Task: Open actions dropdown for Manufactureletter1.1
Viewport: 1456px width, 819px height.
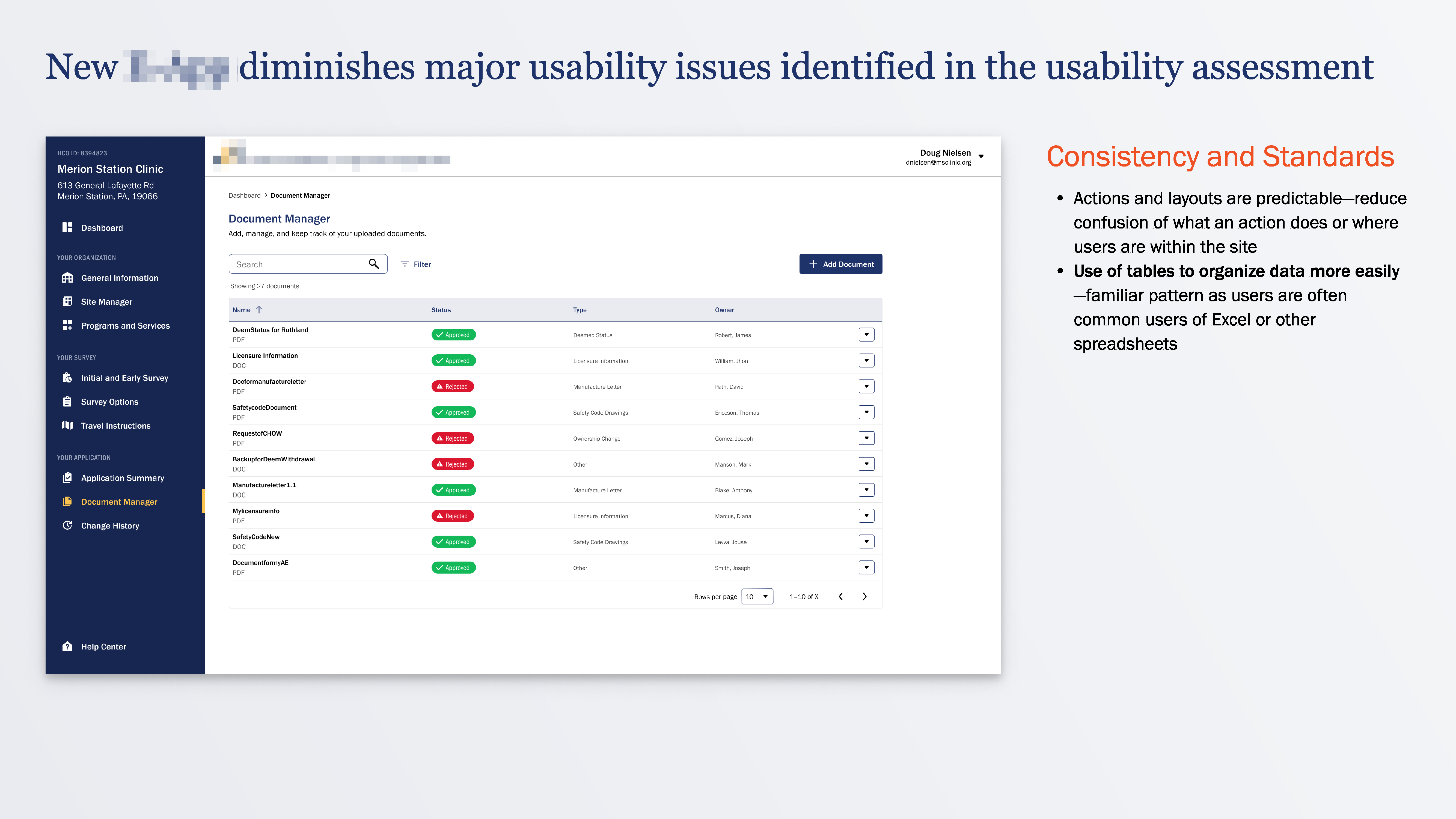Action: click(x=866, y=490)
